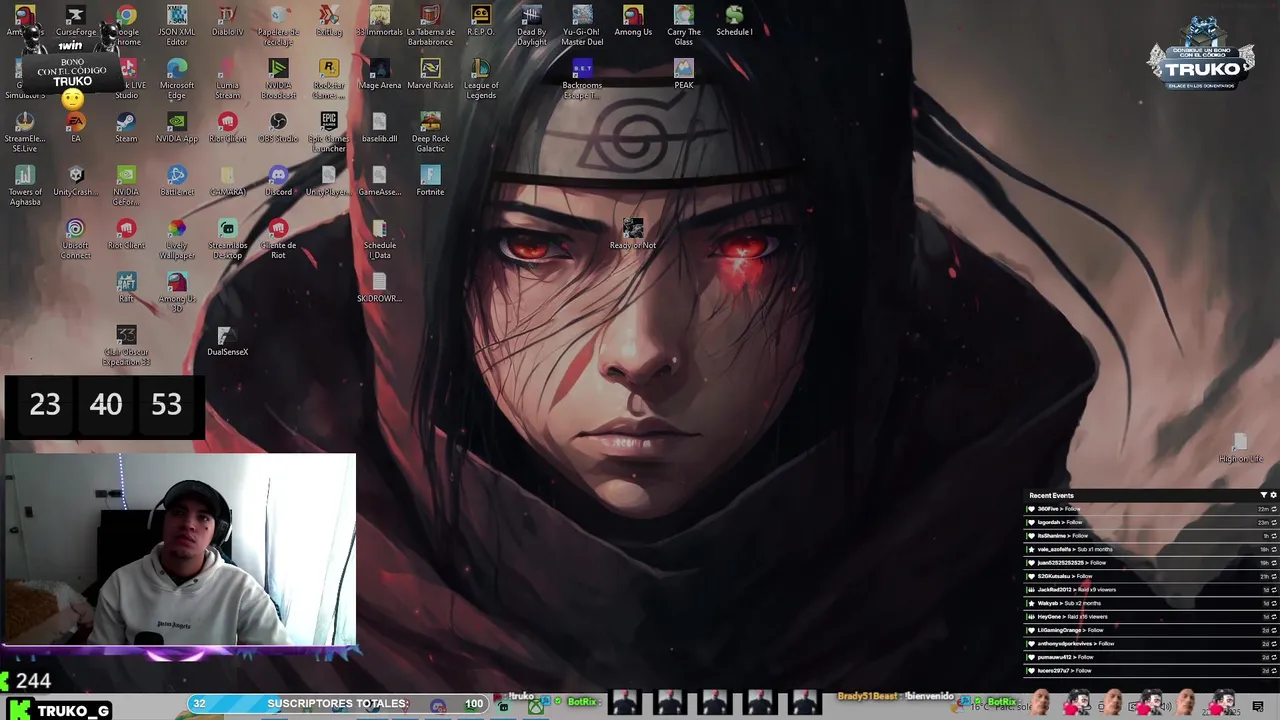1280x720 pixels.
Task: Select the UnityCrashHandler file icon
Action: pos(76,180)
